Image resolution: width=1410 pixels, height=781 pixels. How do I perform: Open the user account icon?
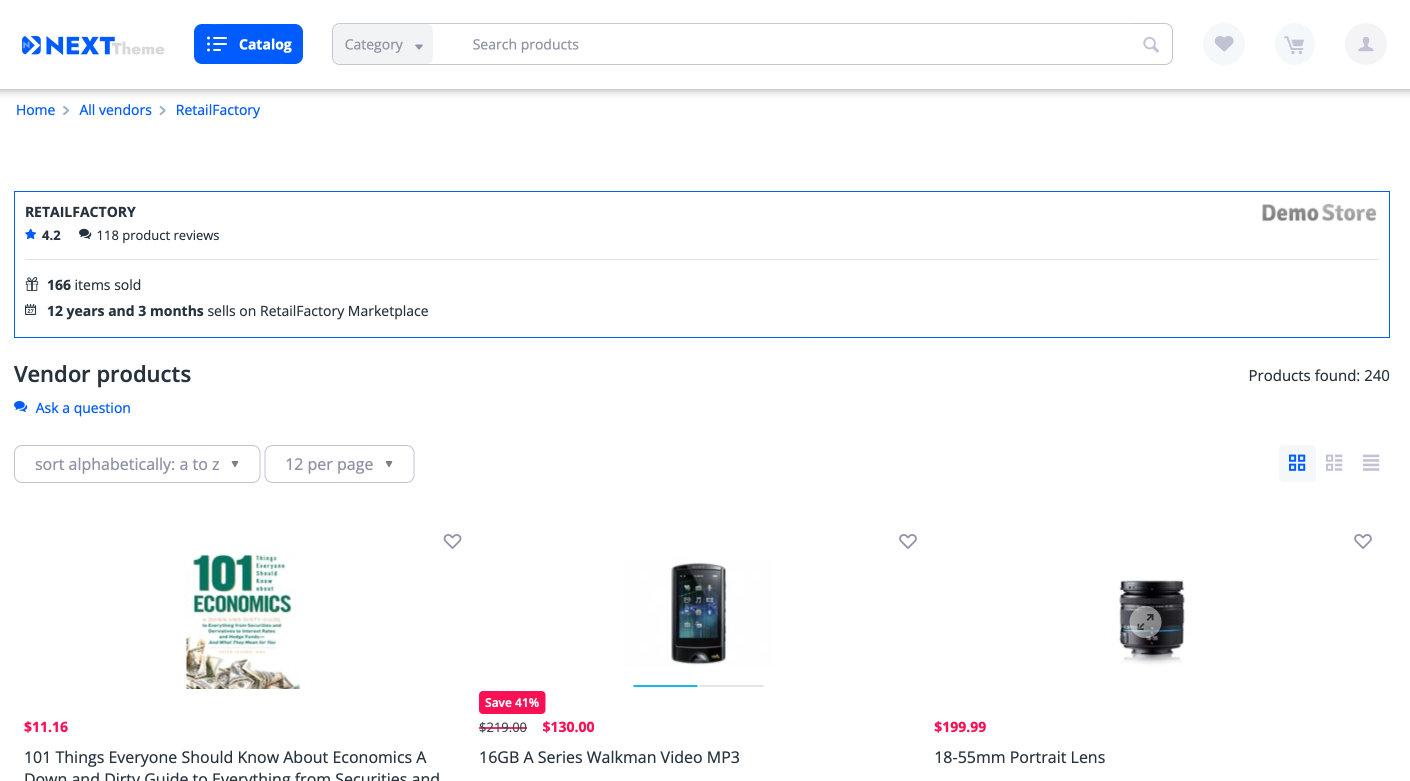click(x=1365, y=44)
